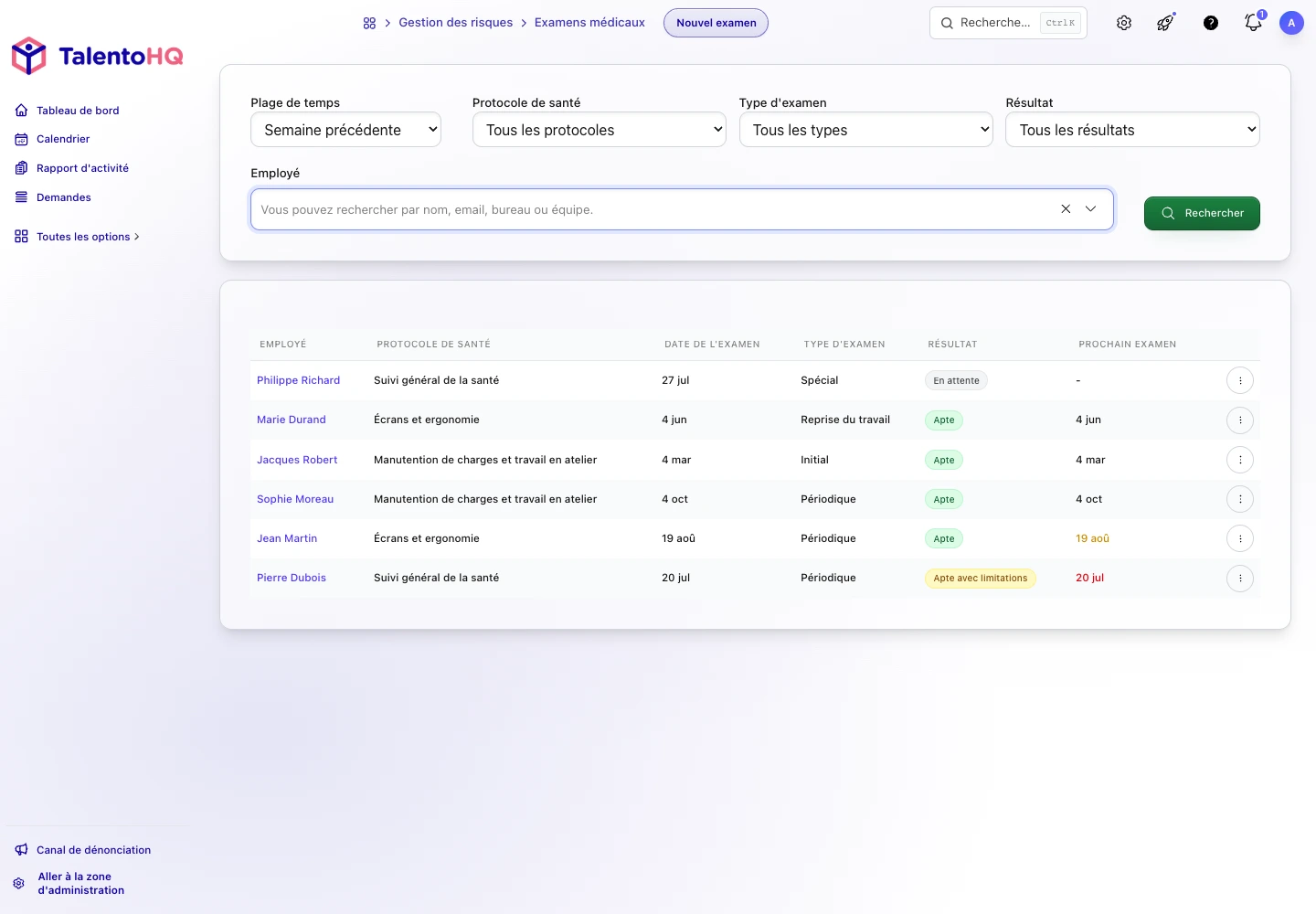Focus the global Recherche field
Screen dimensions: 1316x914
click(x=1008, y=23)
